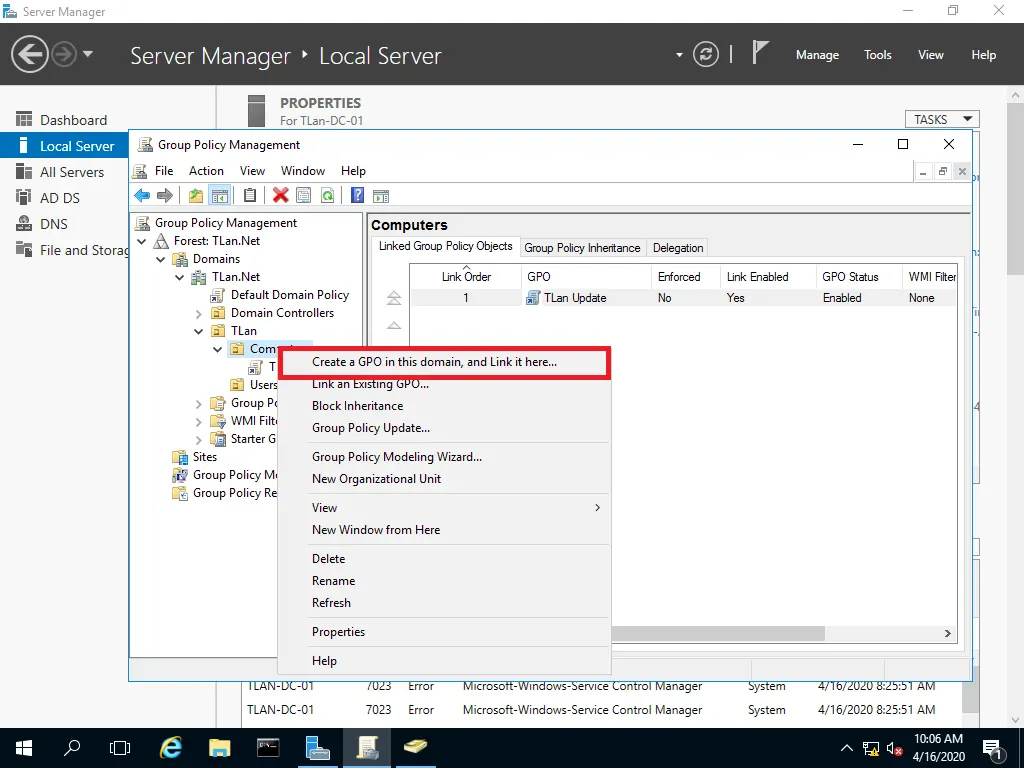Image resolution: width=1024 pixels, height=768 pixels.
Task: Collapse the TLan organizational unit node
Action: tap(199, 331)
